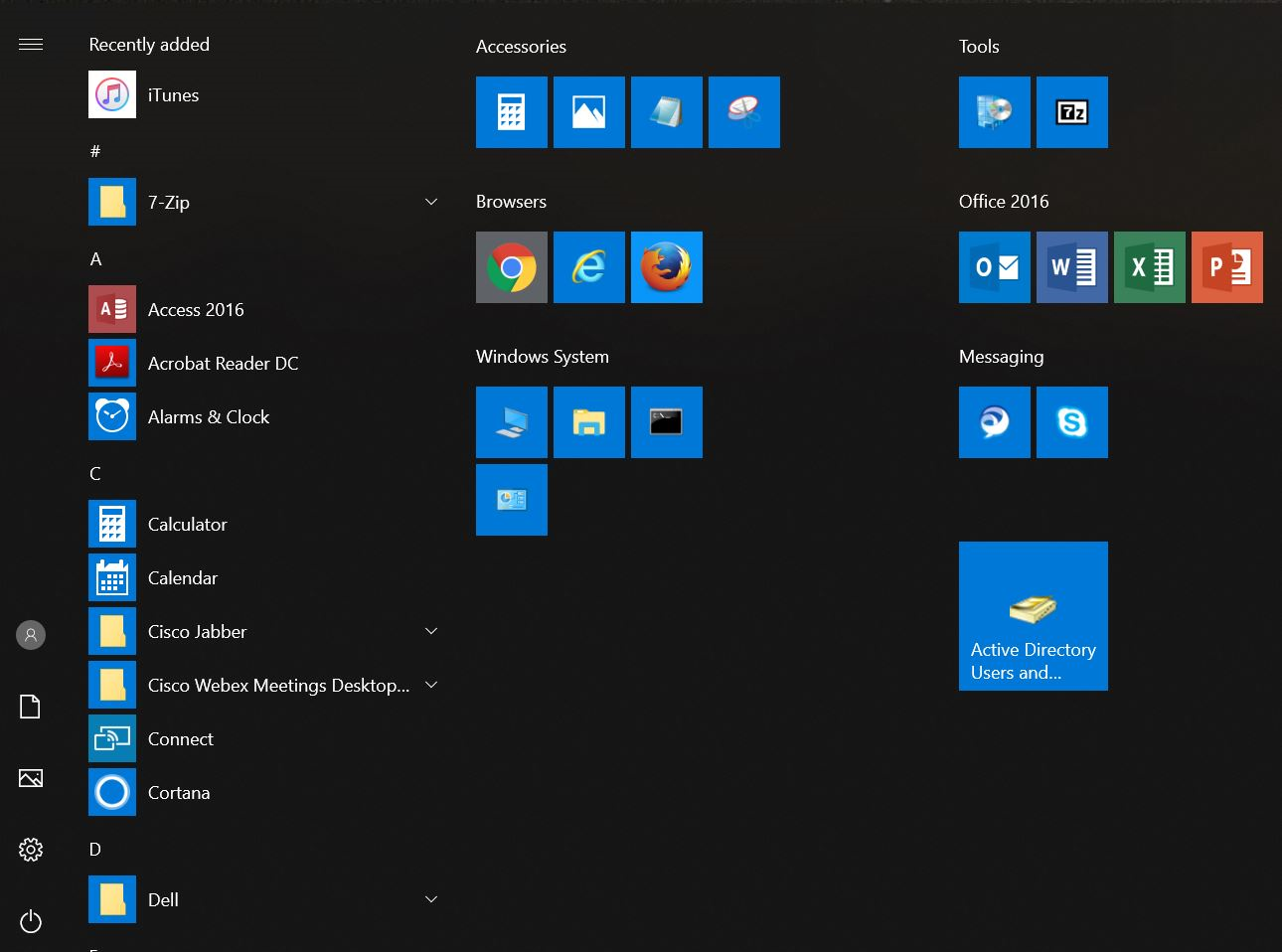Click the 'Browsers' group title
The height and width of the screenshot is (952, 1282).
click(511, 202)
